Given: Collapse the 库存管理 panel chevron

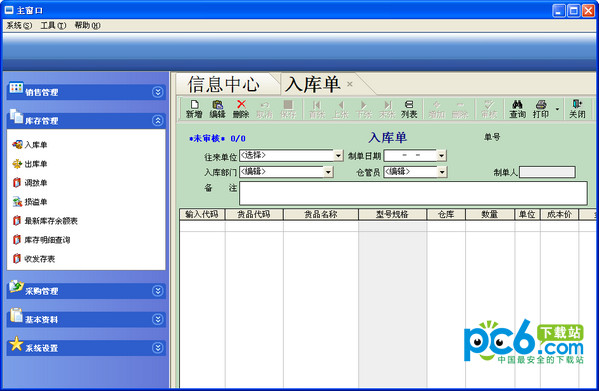Looking at the screenshot, I should [x=157, y=121].
